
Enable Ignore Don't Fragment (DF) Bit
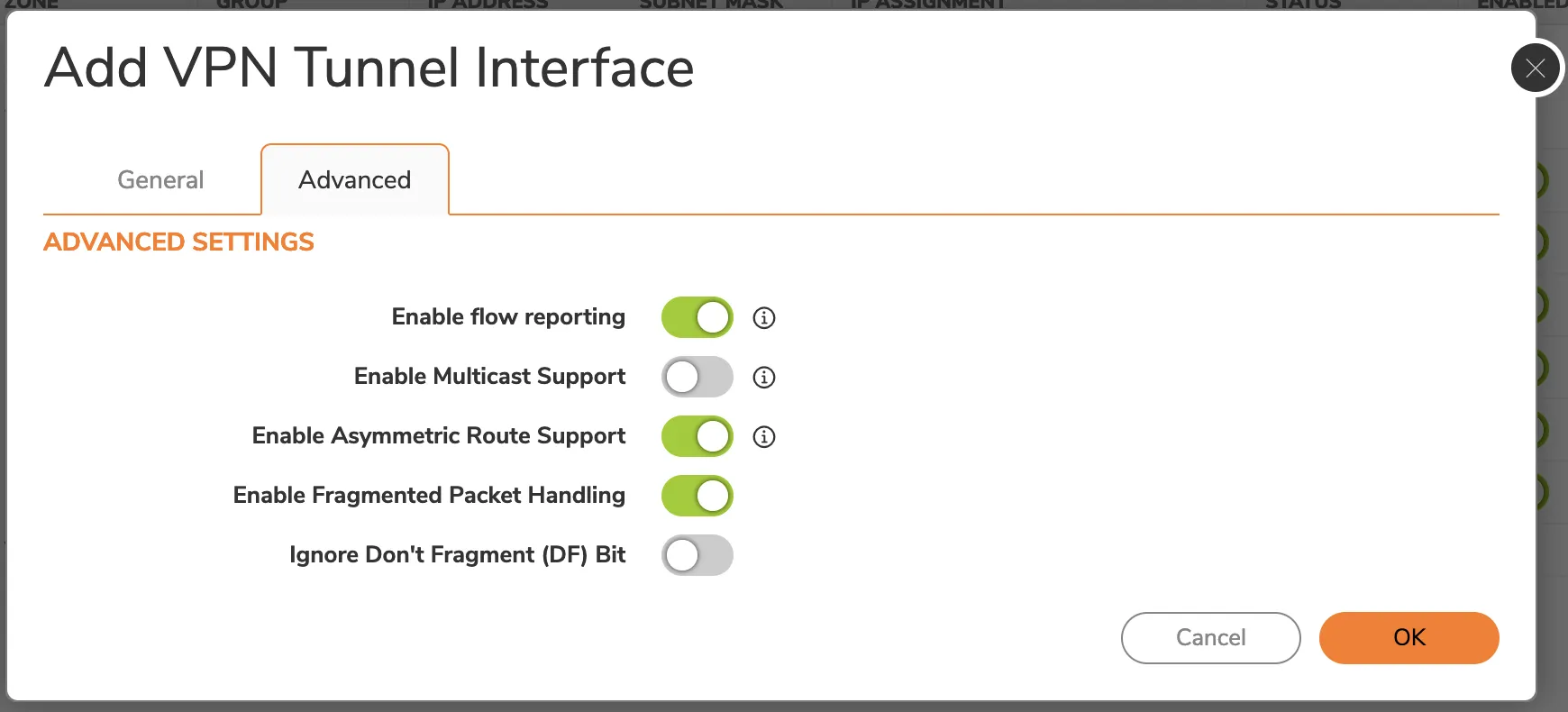[697, 555]
